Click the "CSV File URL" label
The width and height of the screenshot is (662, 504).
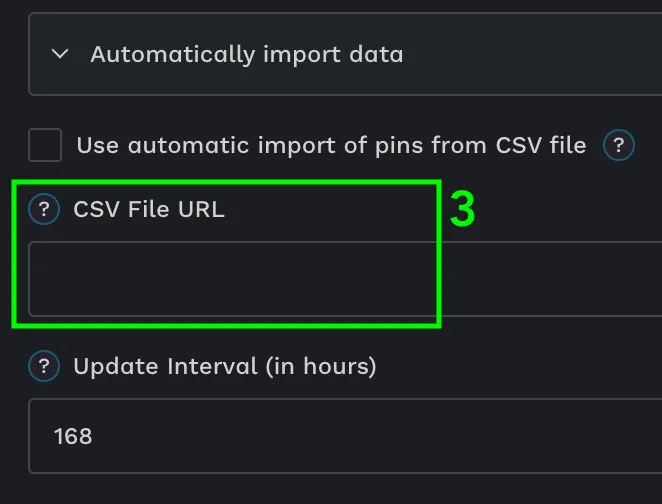click(149, 209)
